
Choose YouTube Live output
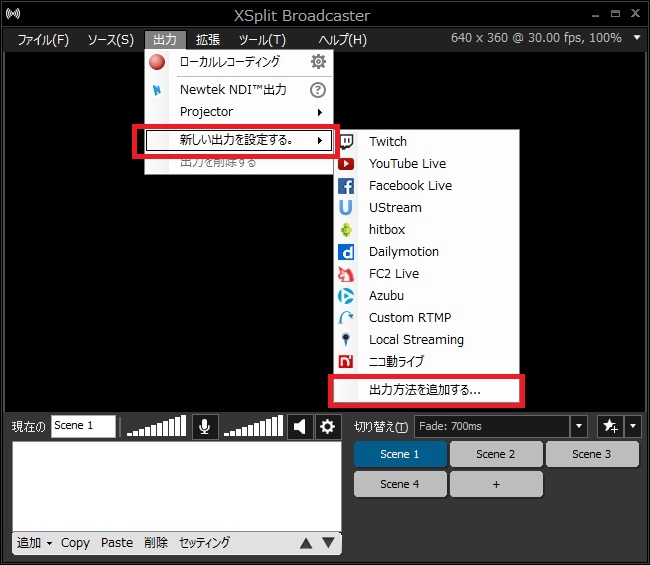point(427,164)
